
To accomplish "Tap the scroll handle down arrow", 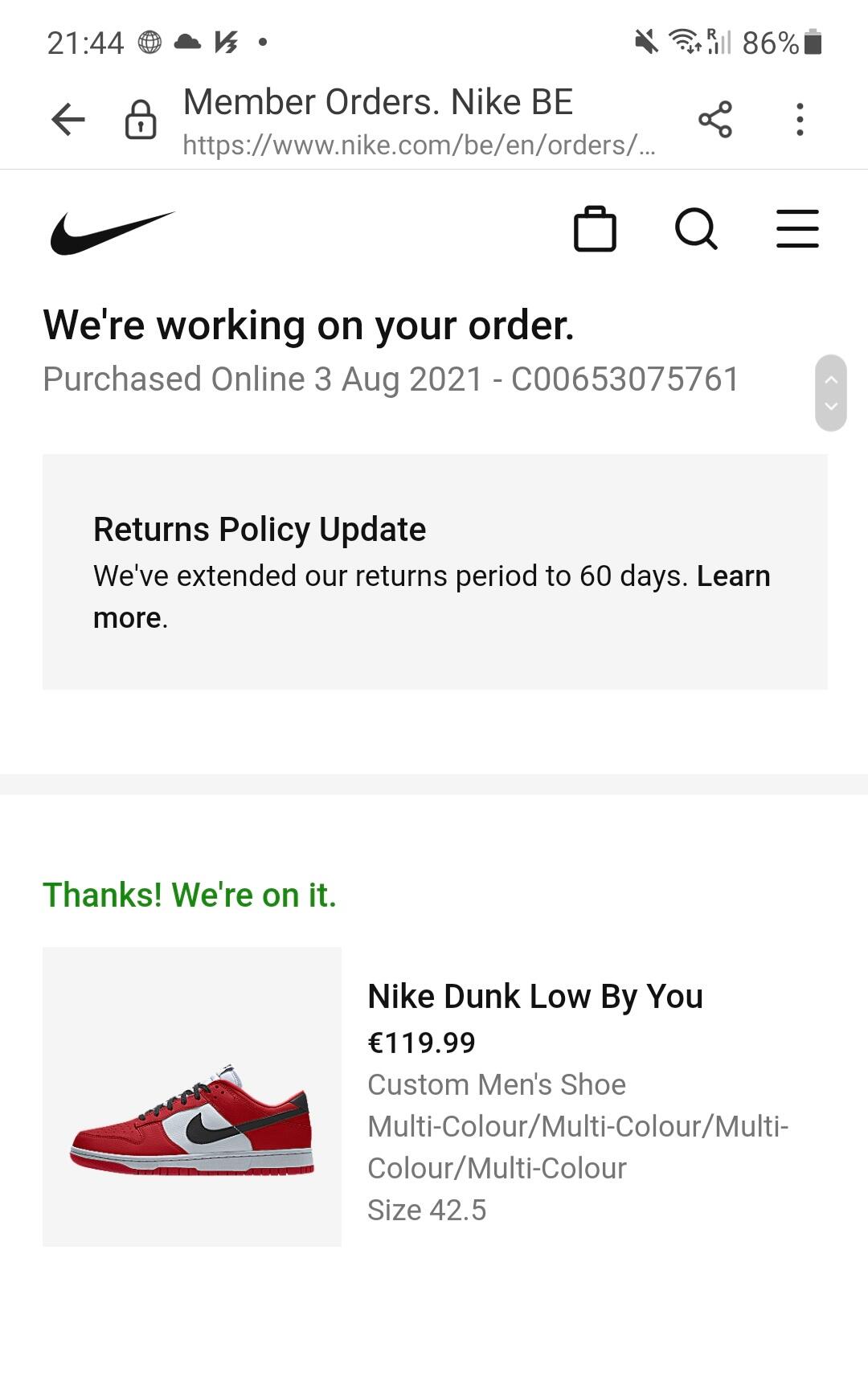I will click(831, 406).
